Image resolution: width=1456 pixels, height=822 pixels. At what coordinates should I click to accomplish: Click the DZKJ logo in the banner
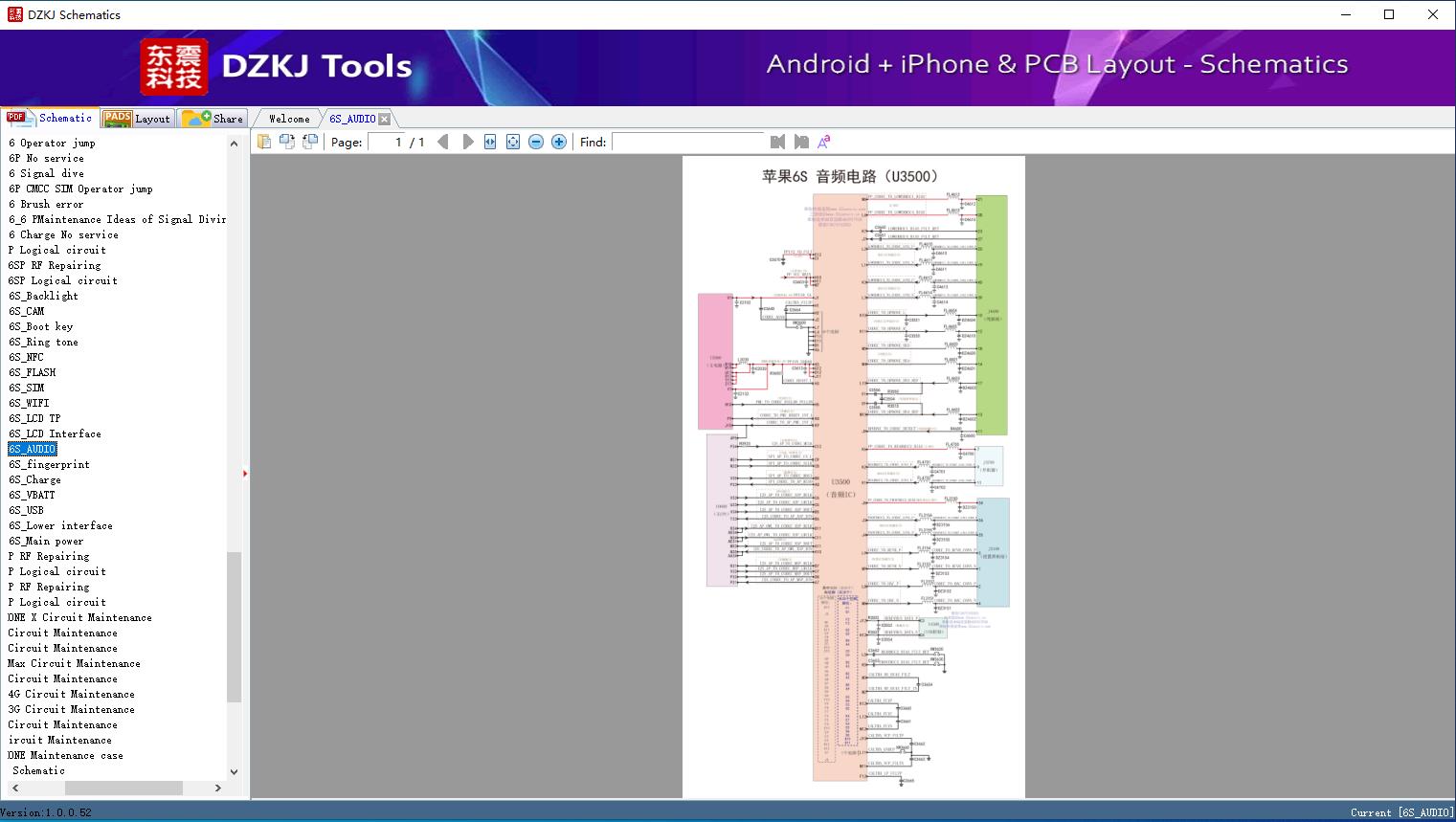[173, 67]
